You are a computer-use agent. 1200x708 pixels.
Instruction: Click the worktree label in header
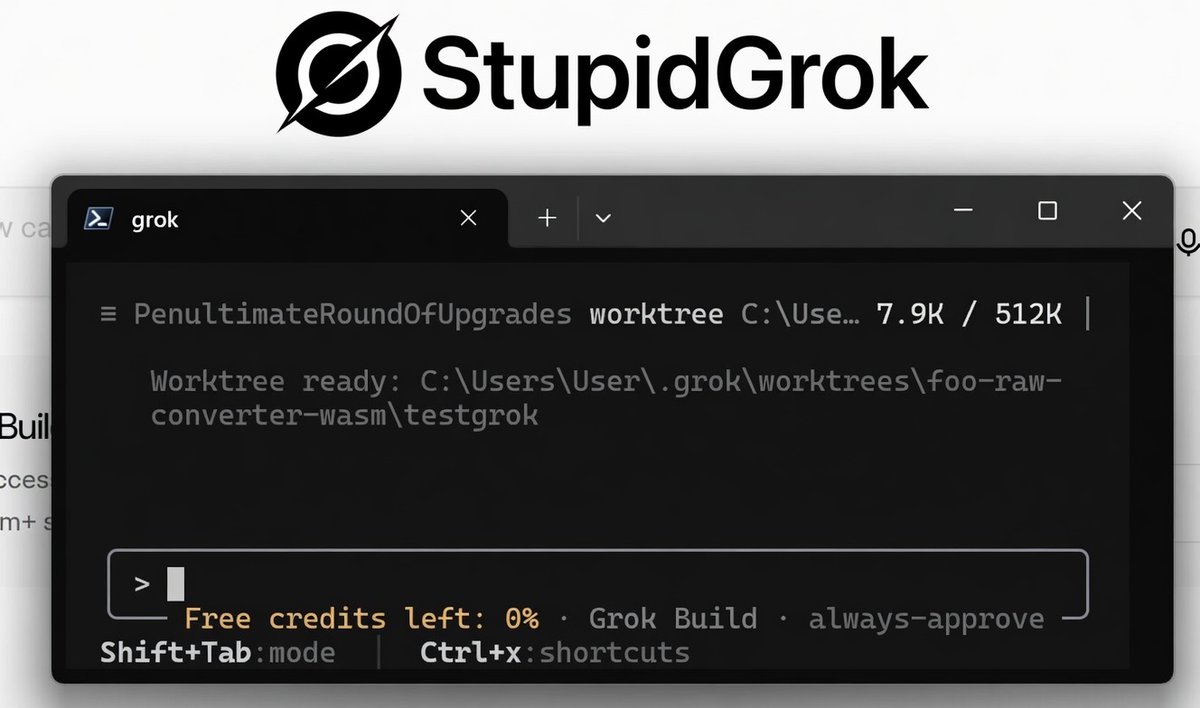[656, 315]
